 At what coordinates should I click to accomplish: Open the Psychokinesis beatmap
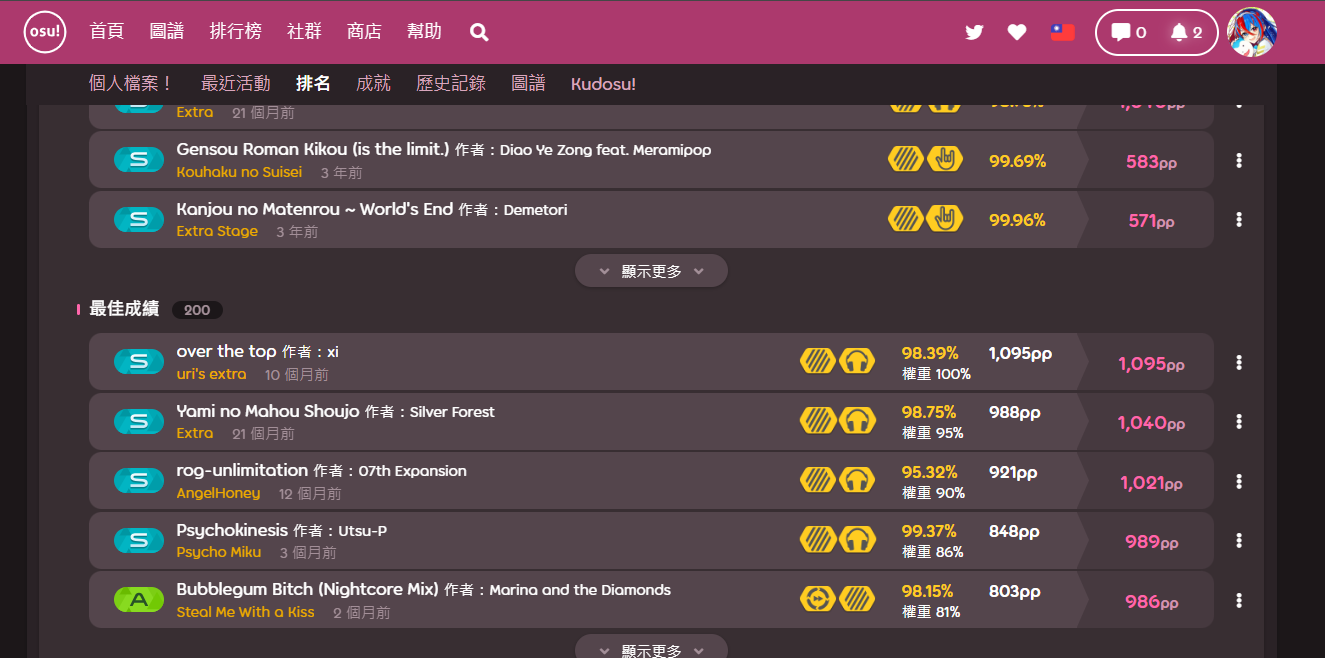pyautogui.click(x=232, y=530)
